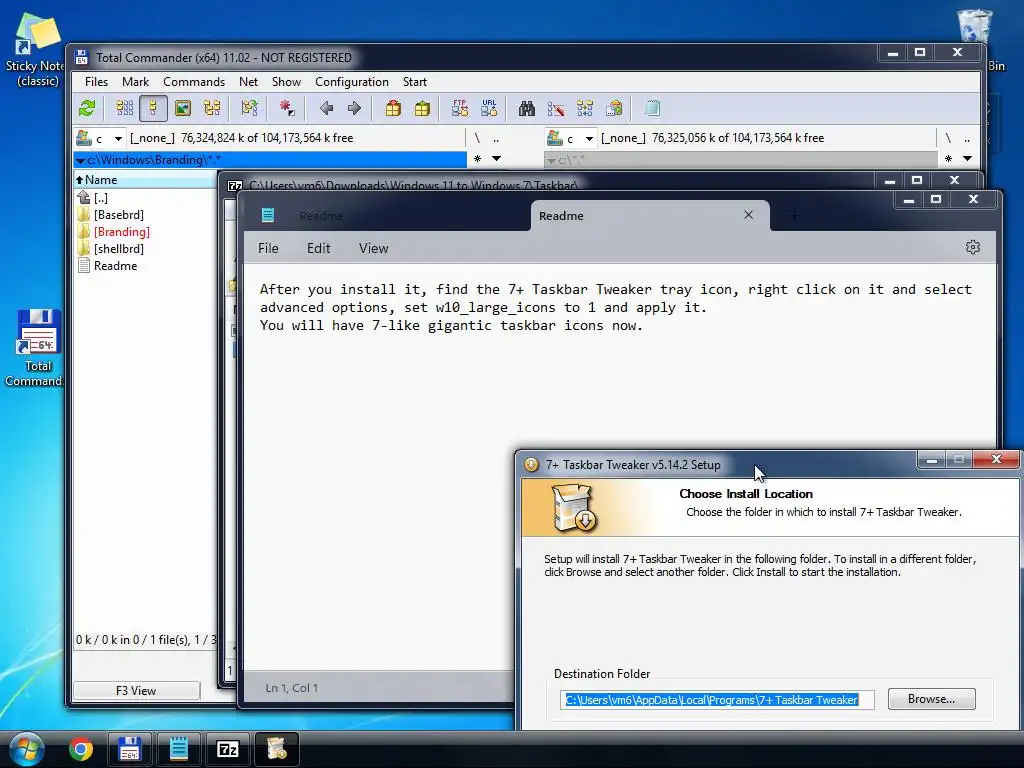Open the Net menu
Viewport: 1024px width, 768px height.
[248, 82]
